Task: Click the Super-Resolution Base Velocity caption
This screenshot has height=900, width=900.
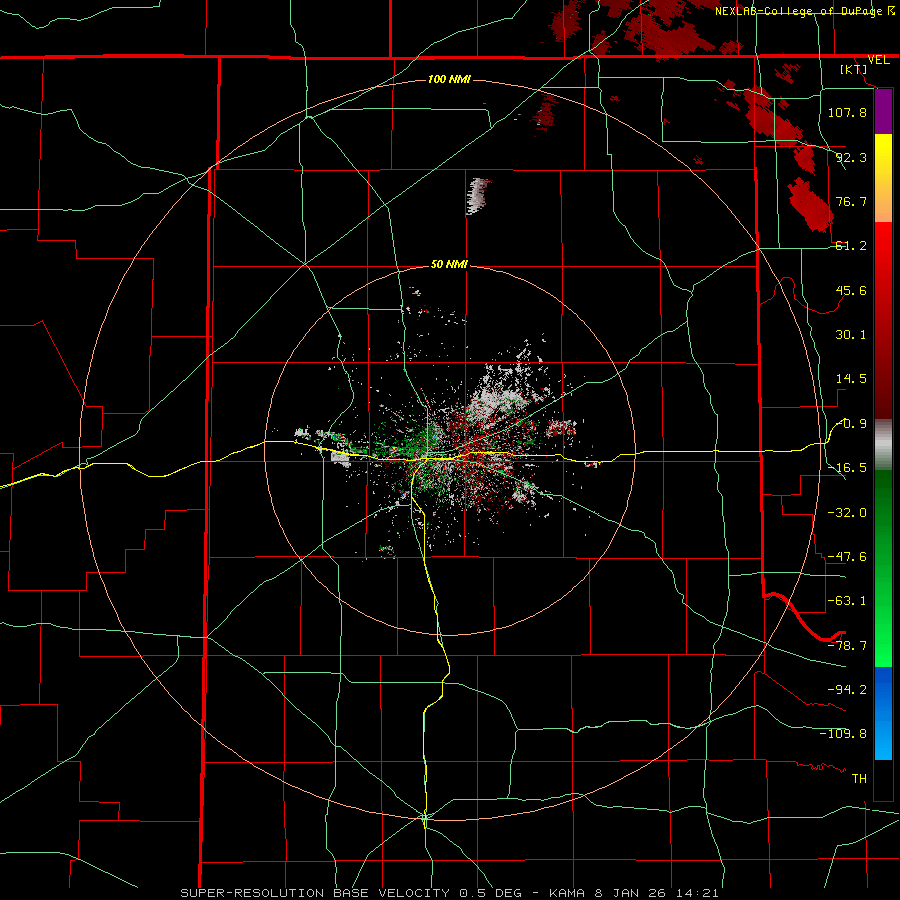Action: click(x=449, y=893)
